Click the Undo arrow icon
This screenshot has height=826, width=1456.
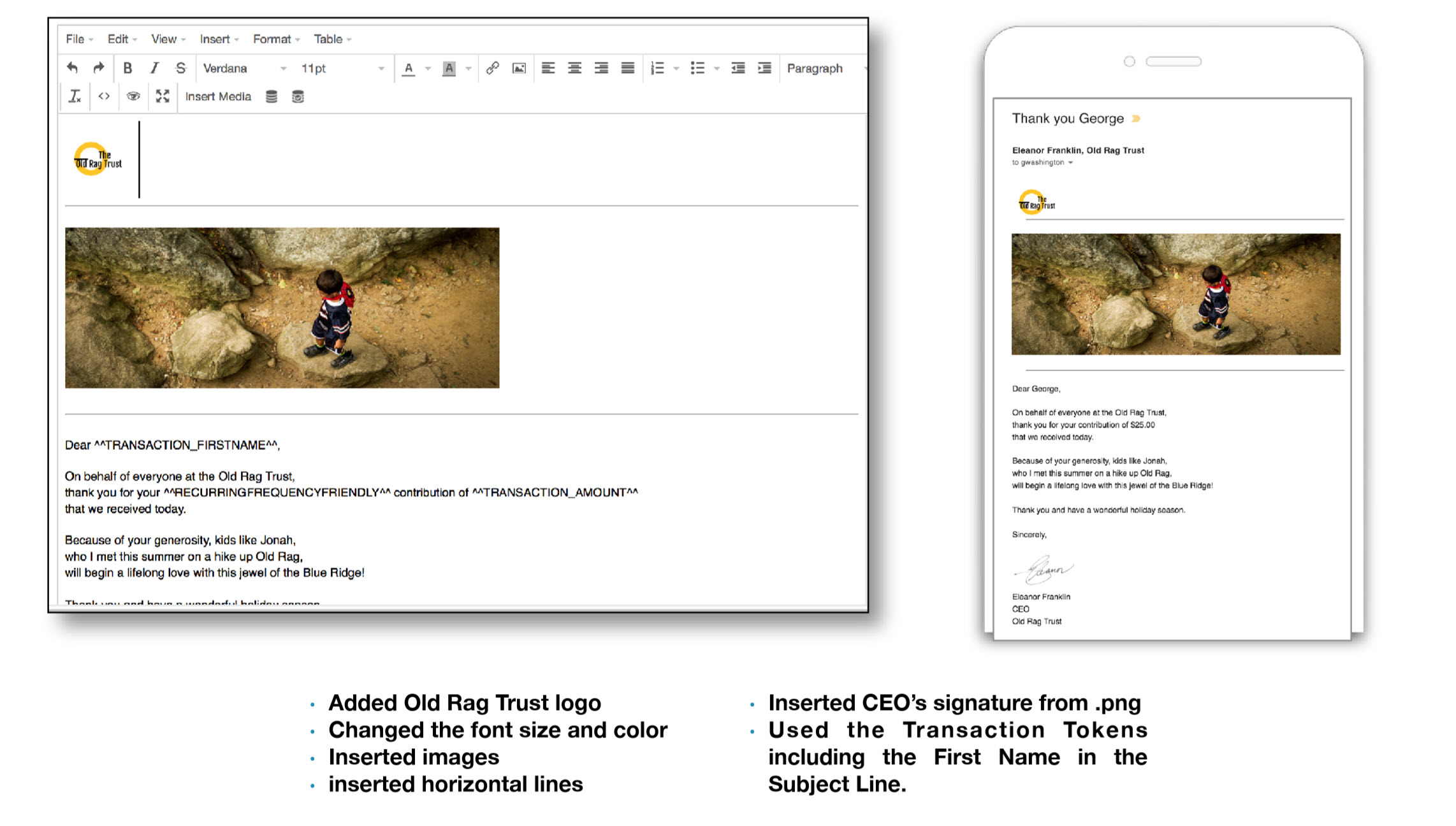pos(72,68)
